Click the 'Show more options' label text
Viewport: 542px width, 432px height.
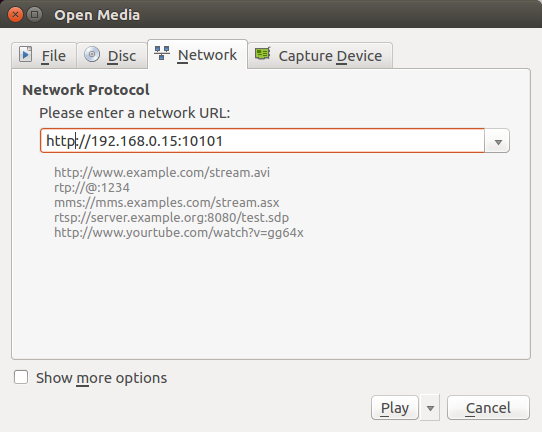pyautogui.click(x=102, y=378)
